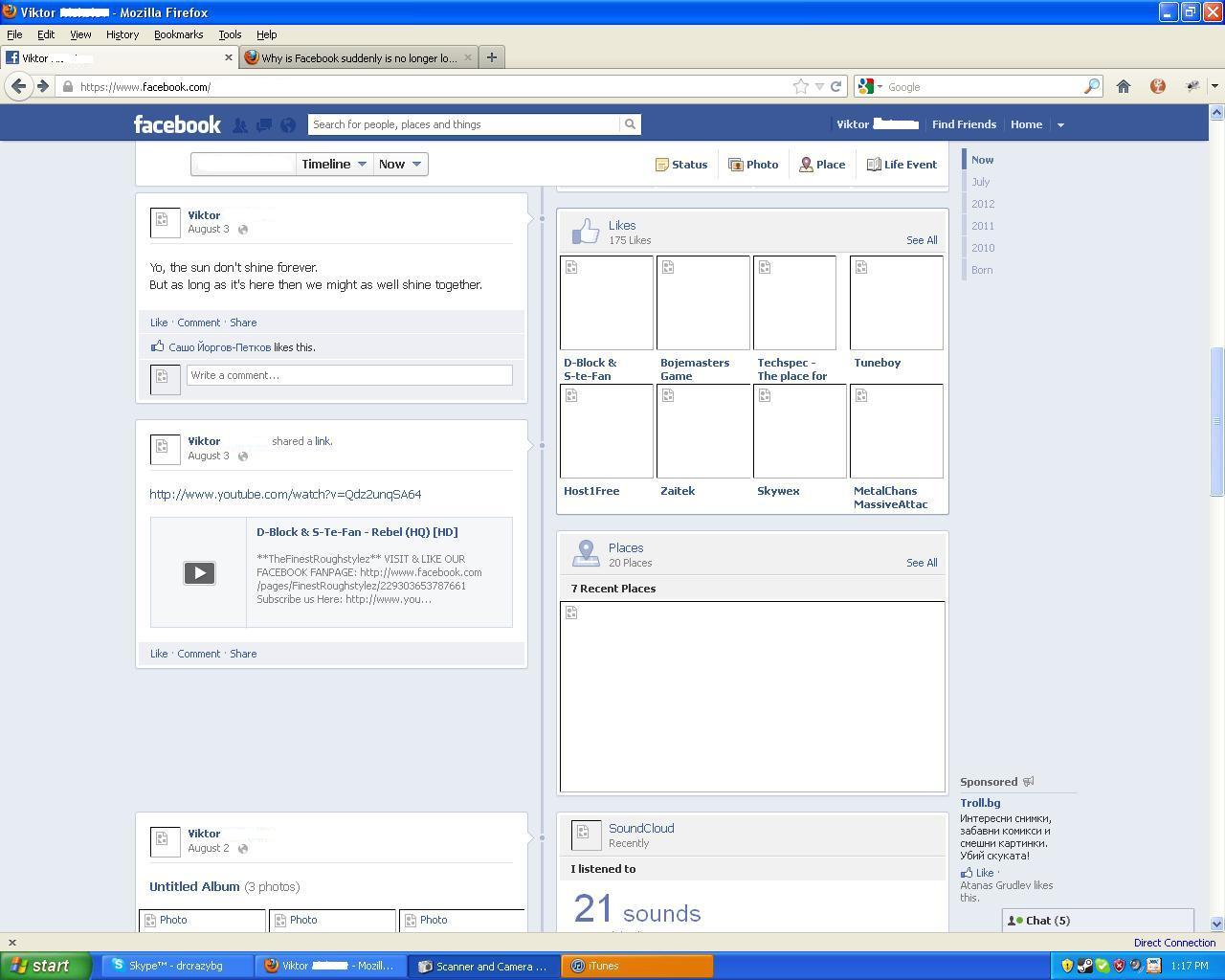This screenshot has width=1225, height=980.
Task: Open Untitled Album link
Action: pyautogui.click(x=194, y=886)
